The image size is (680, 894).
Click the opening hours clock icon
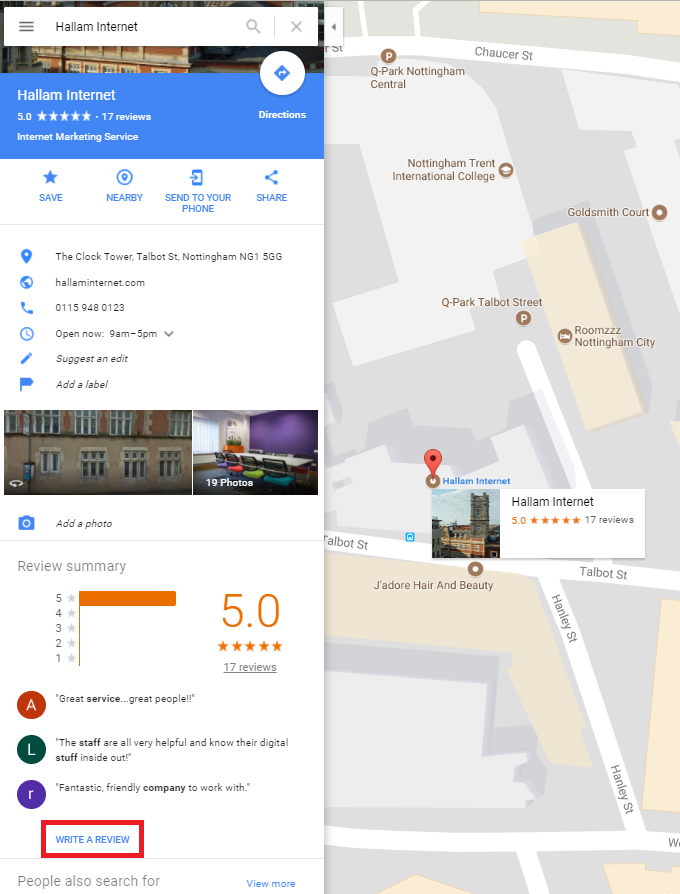point(26,334)
